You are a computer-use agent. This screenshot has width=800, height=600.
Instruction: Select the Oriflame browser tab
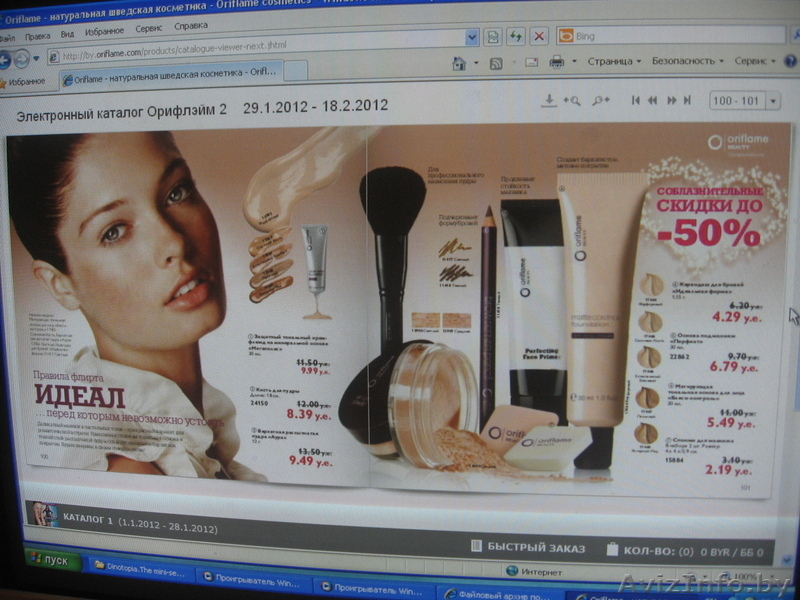[x=168, y=73]
